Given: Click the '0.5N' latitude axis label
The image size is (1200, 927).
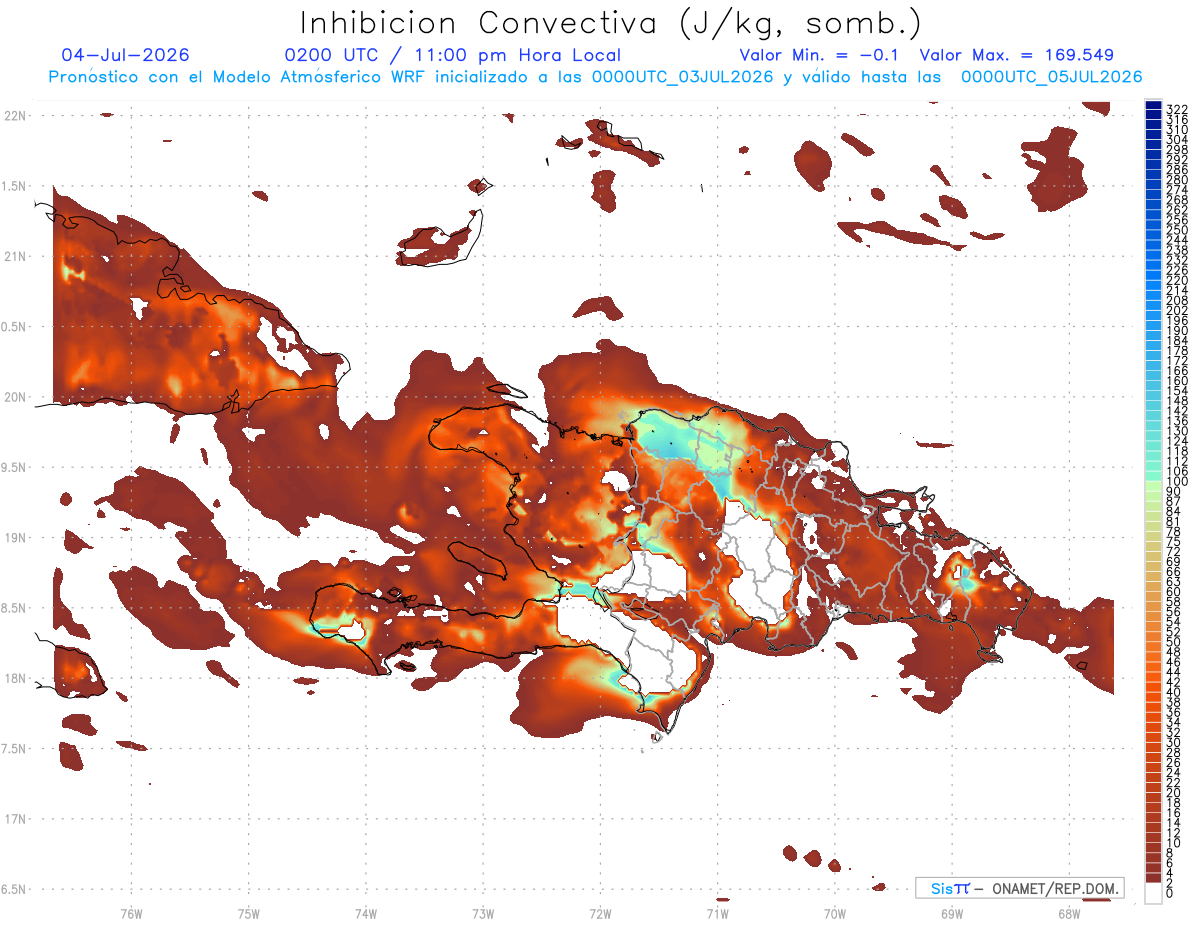Looking at the screenshot, I should coord(15,327).
